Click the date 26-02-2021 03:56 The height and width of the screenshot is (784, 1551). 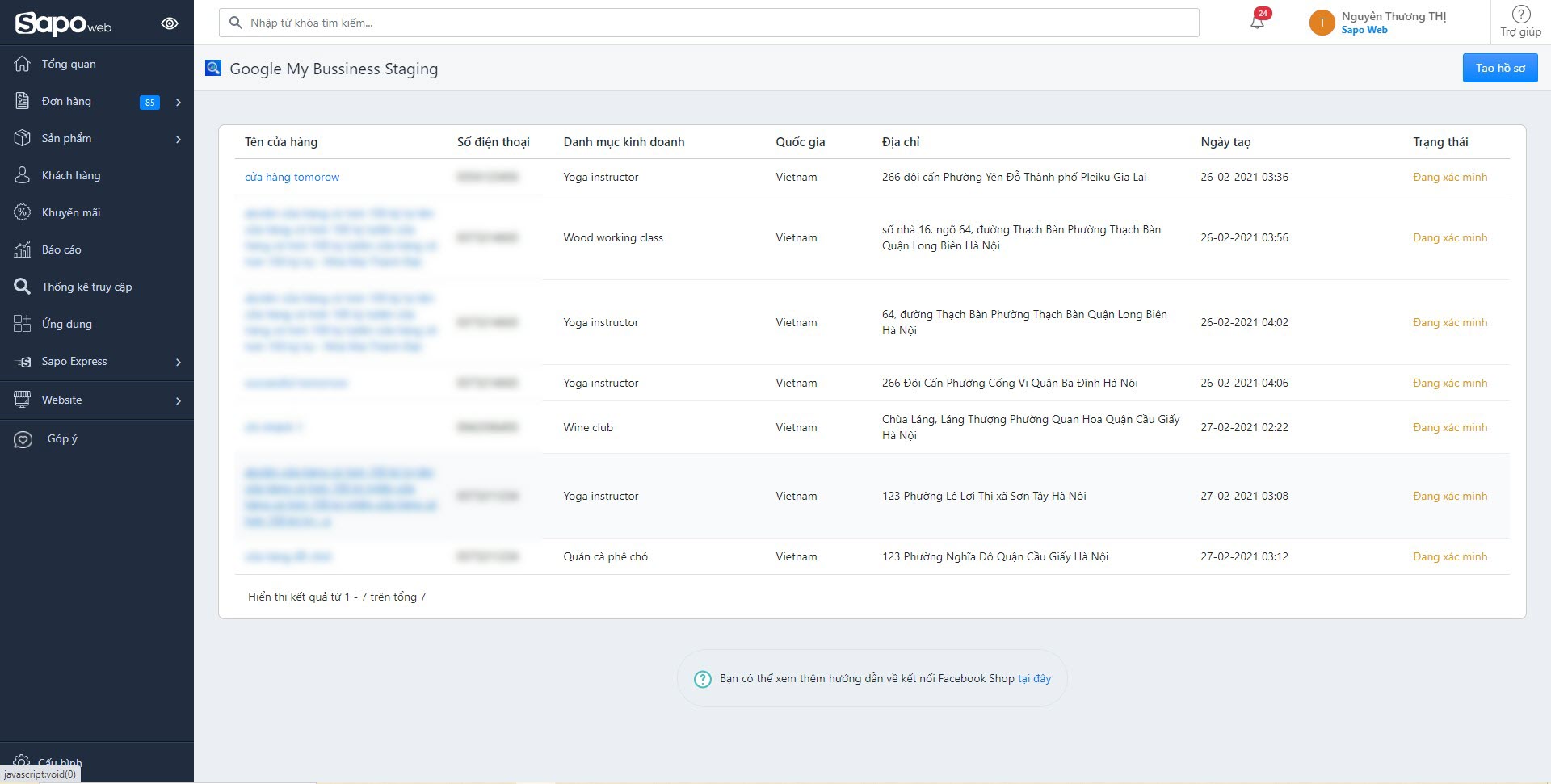point(1244,237)
